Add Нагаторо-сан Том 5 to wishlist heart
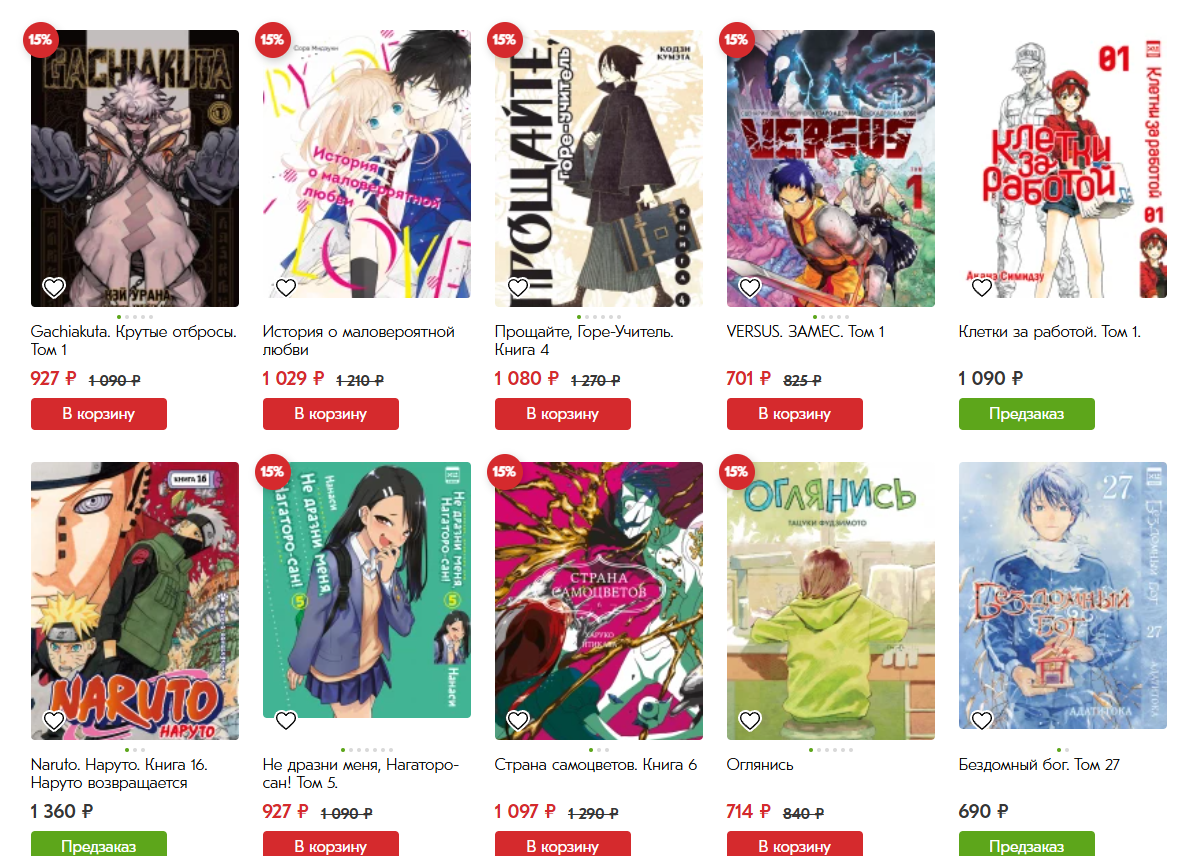The height and width of the screenshot is (856, 1193). click(x=286, y=720)
